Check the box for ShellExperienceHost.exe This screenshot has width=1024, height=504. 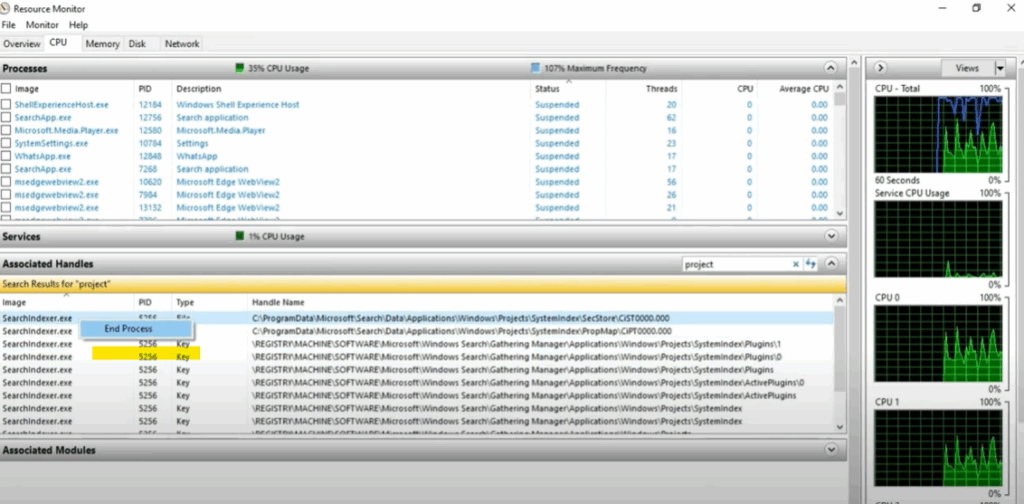7,104
